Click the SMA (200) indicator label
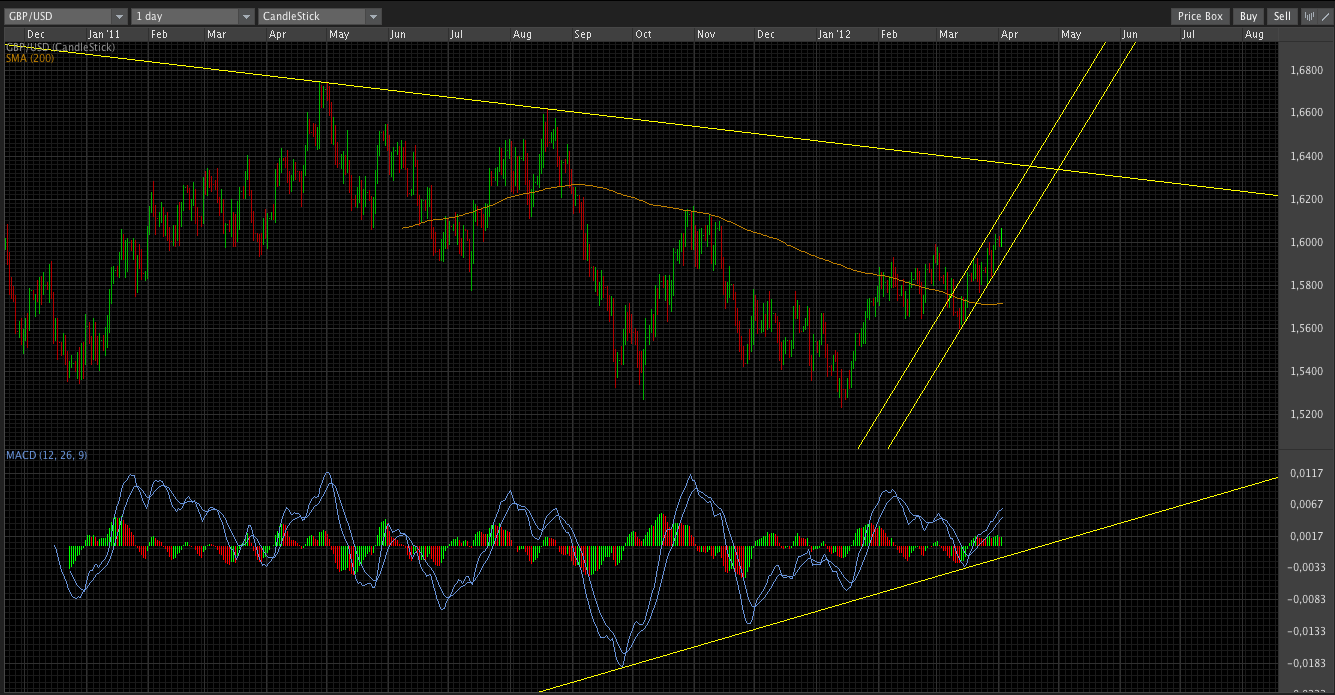The height and width of the screenshot is (695, 1335). [29, 58]
